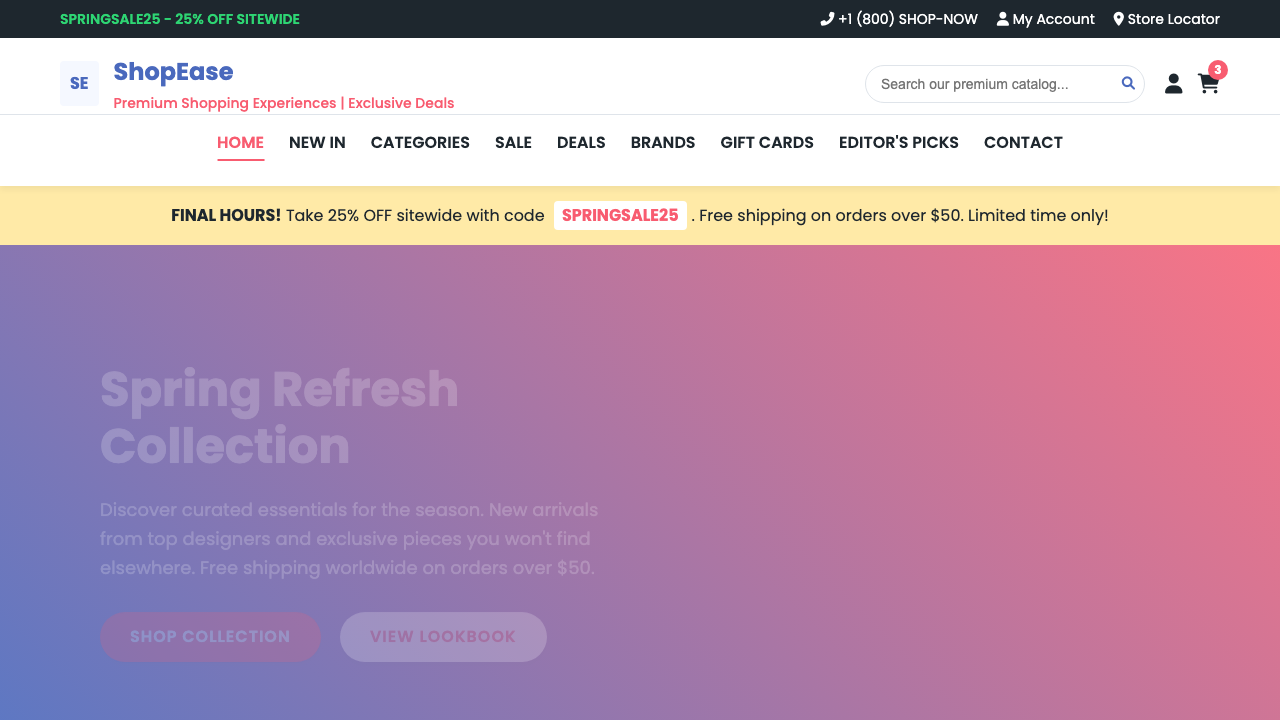The height and width of the screenshot is (720, 1280).
Task: Click the My Account person icon
Action: pos(1001,18)
